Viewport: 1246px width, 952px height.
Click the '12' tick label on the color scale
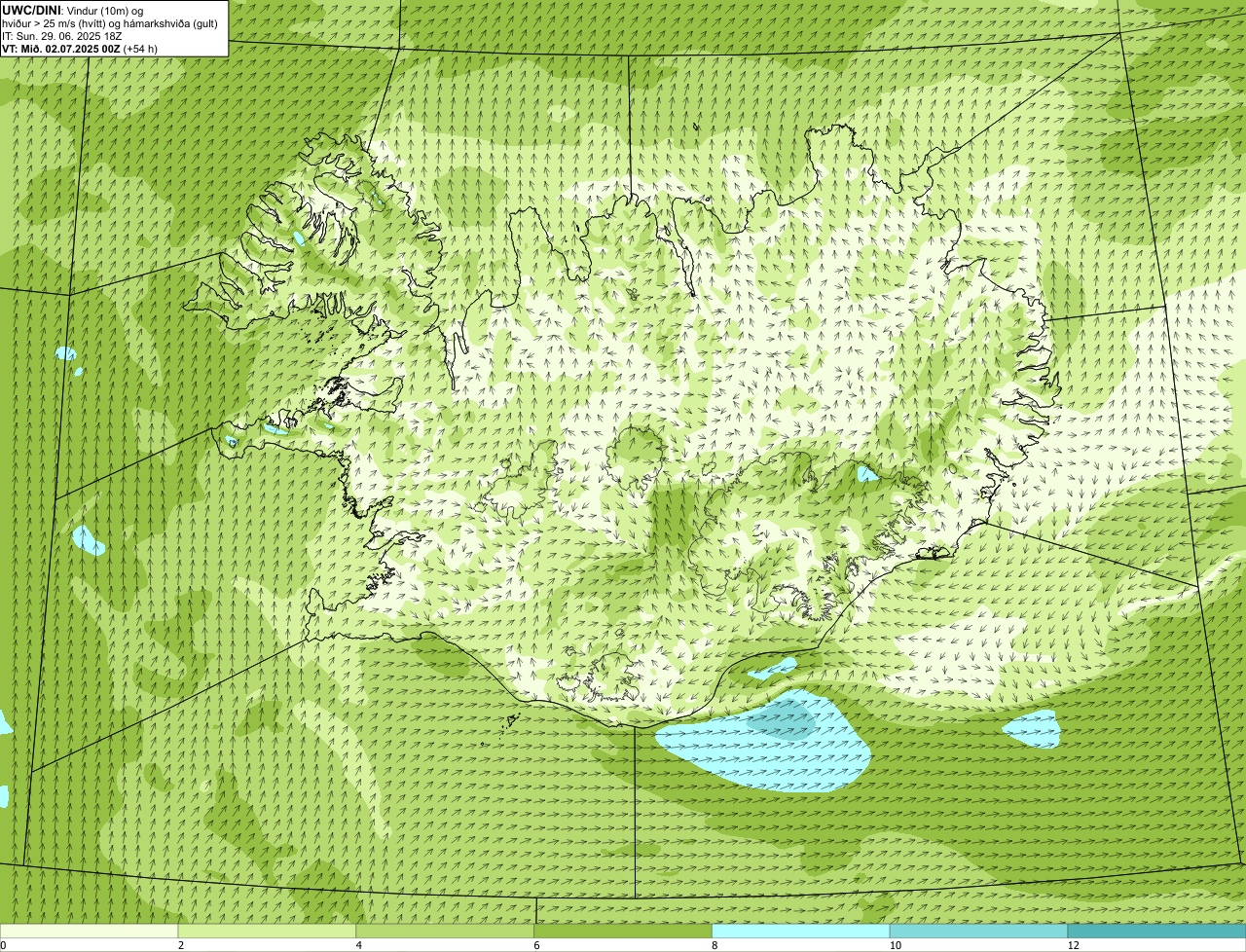[x=1073, y=945]
